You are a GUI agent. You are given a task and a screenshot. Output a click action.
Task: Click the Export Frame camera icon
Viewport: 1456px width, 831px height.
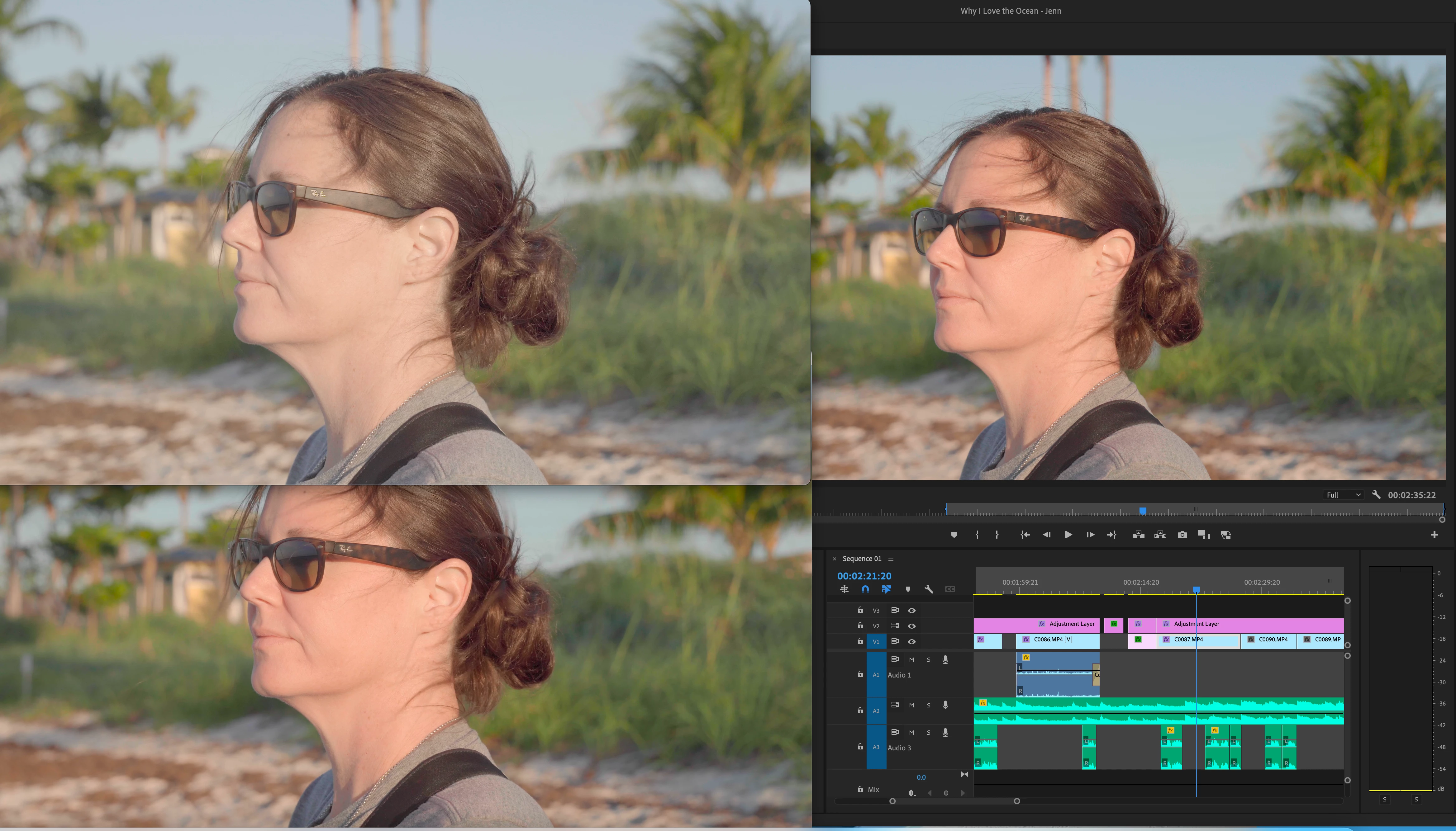click(x=1182, y=535)
